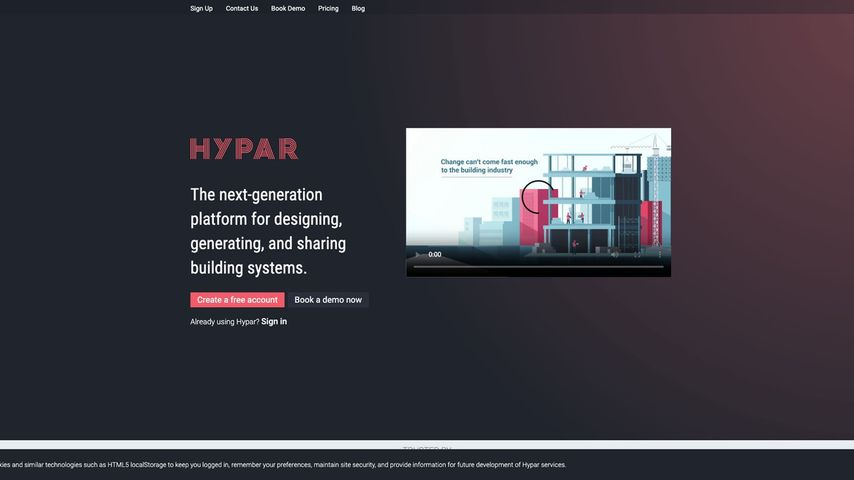The height and width of the screenshot is (480, 854).
Task: Visit the Blog
Action: click(x=358, y=8)
